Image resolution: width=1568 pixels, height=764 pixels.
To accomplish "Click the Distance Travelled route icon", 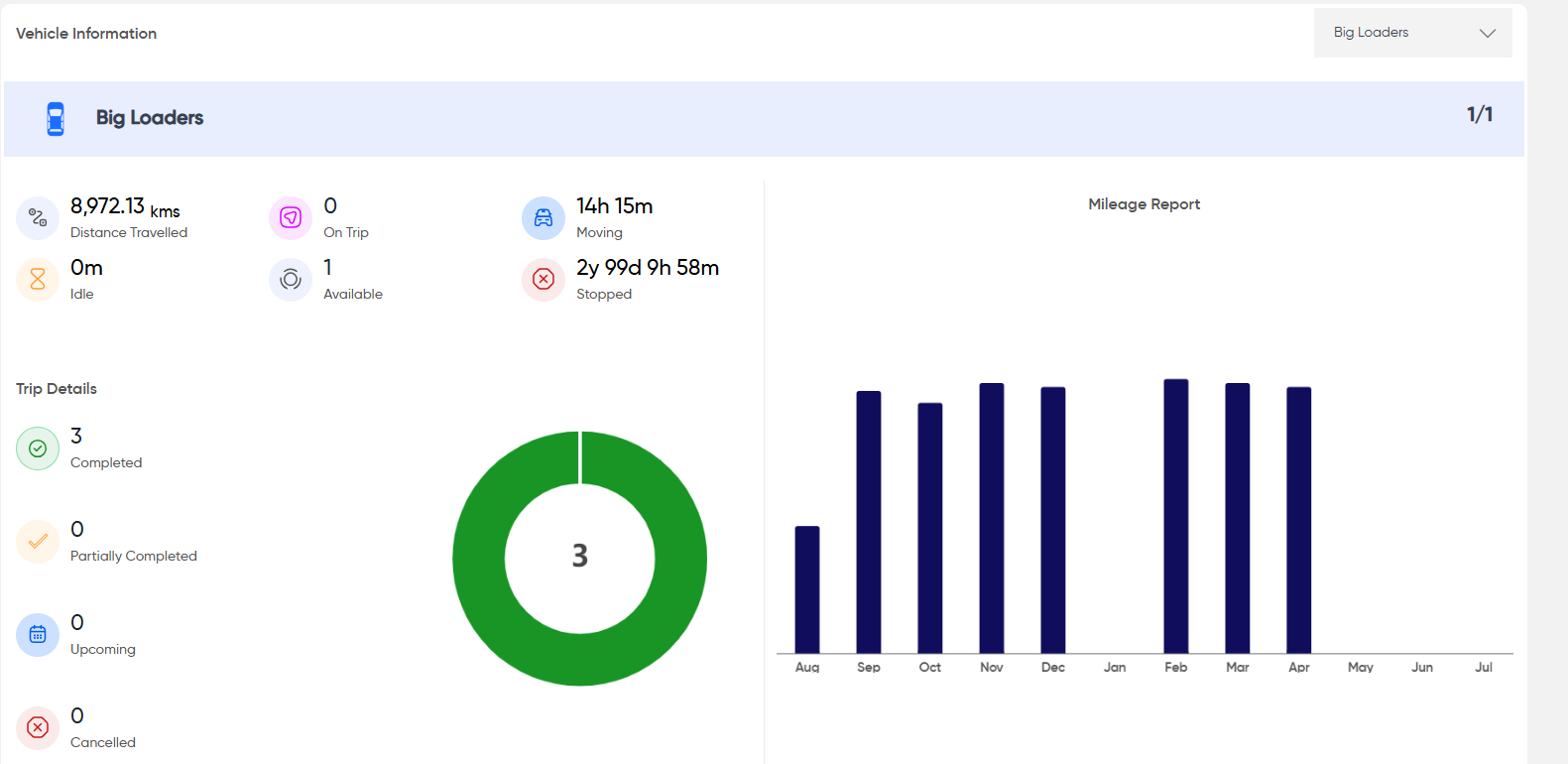I will 38,217.
